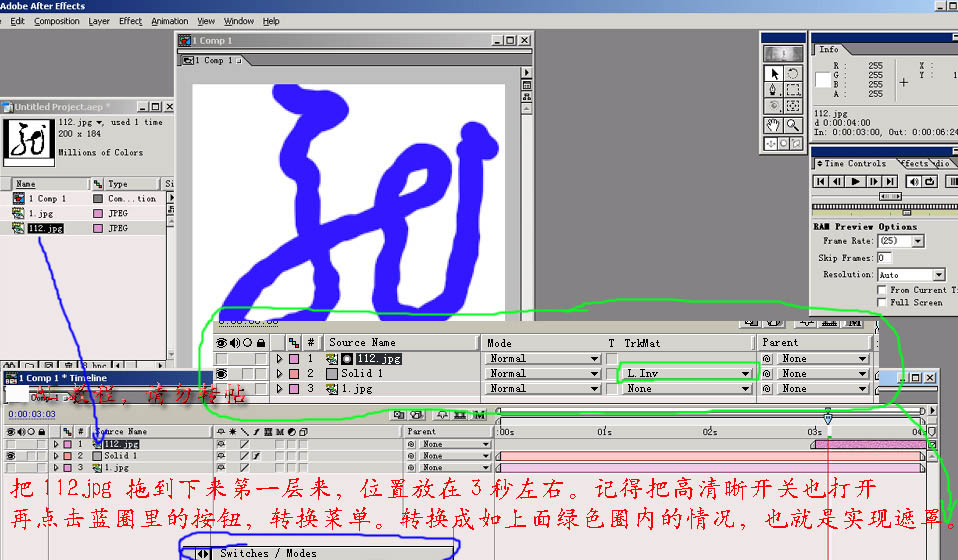The height and width of the screenshot is (560, 958).
Task: Click the current time marker on timeline ruler
Action: [x=828, y=418]
